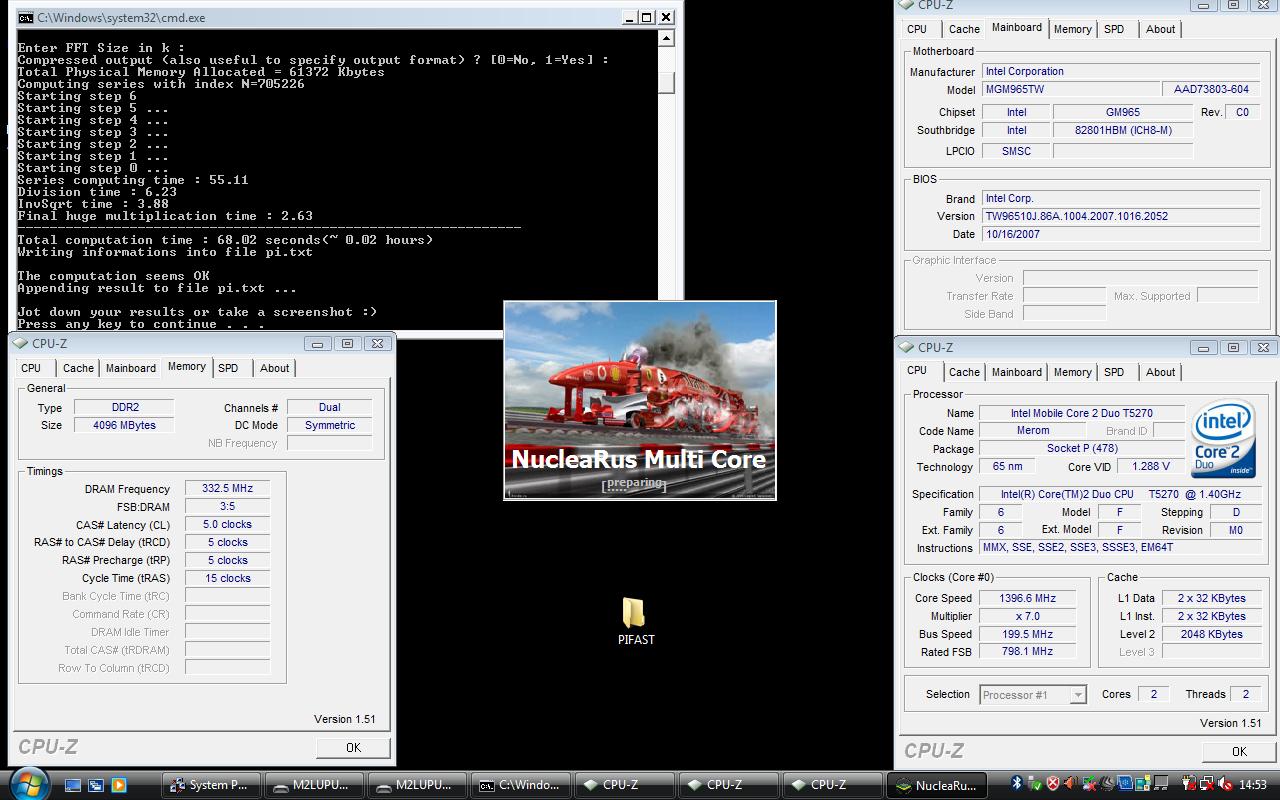Image resolution: width=1280 pixels, height=800 pixels.
Task: Click CPU-Z icon in Memory window title
Action: (20, 343)
